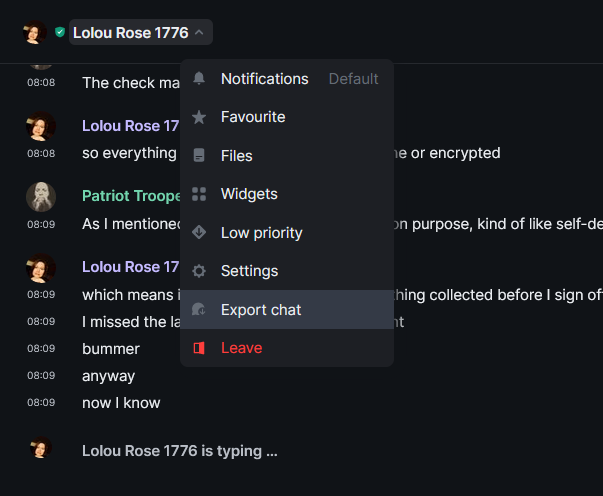Change the Notifications Default setting
The height and width of the screenshot is (496, 603).
click(353, 79)
